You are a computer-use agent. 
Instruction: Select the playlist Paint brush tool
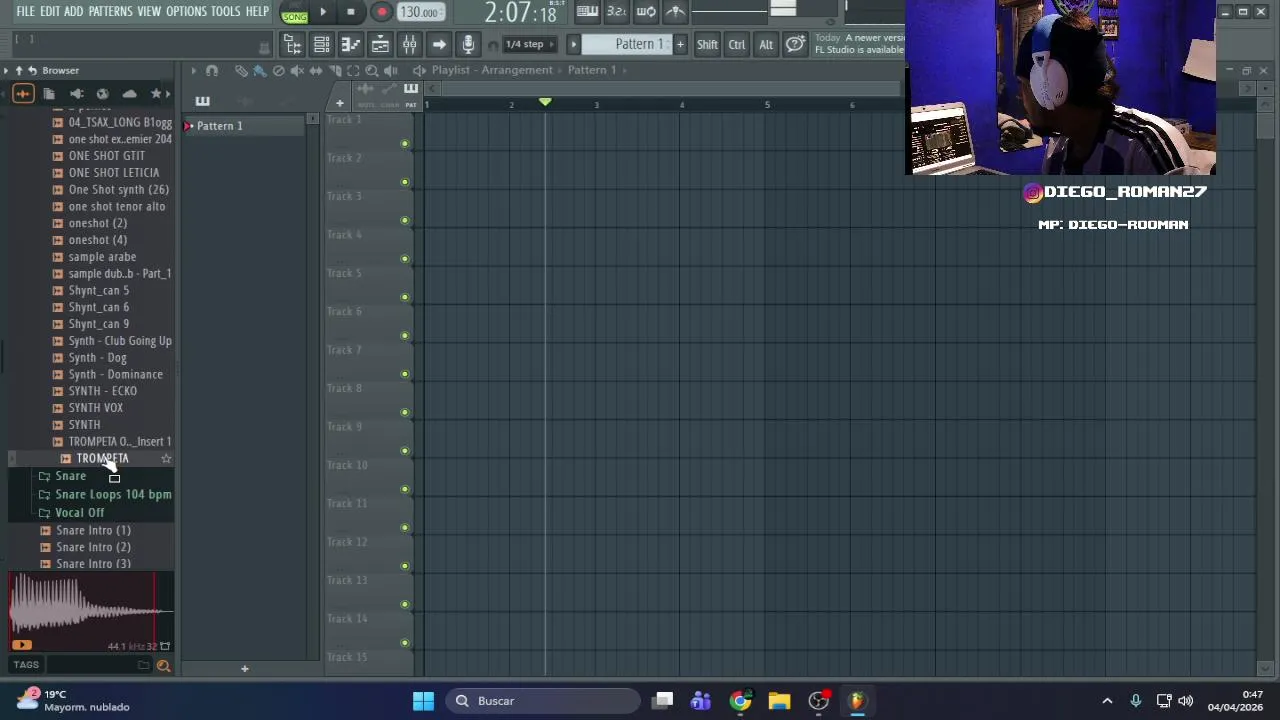[260, 70]
